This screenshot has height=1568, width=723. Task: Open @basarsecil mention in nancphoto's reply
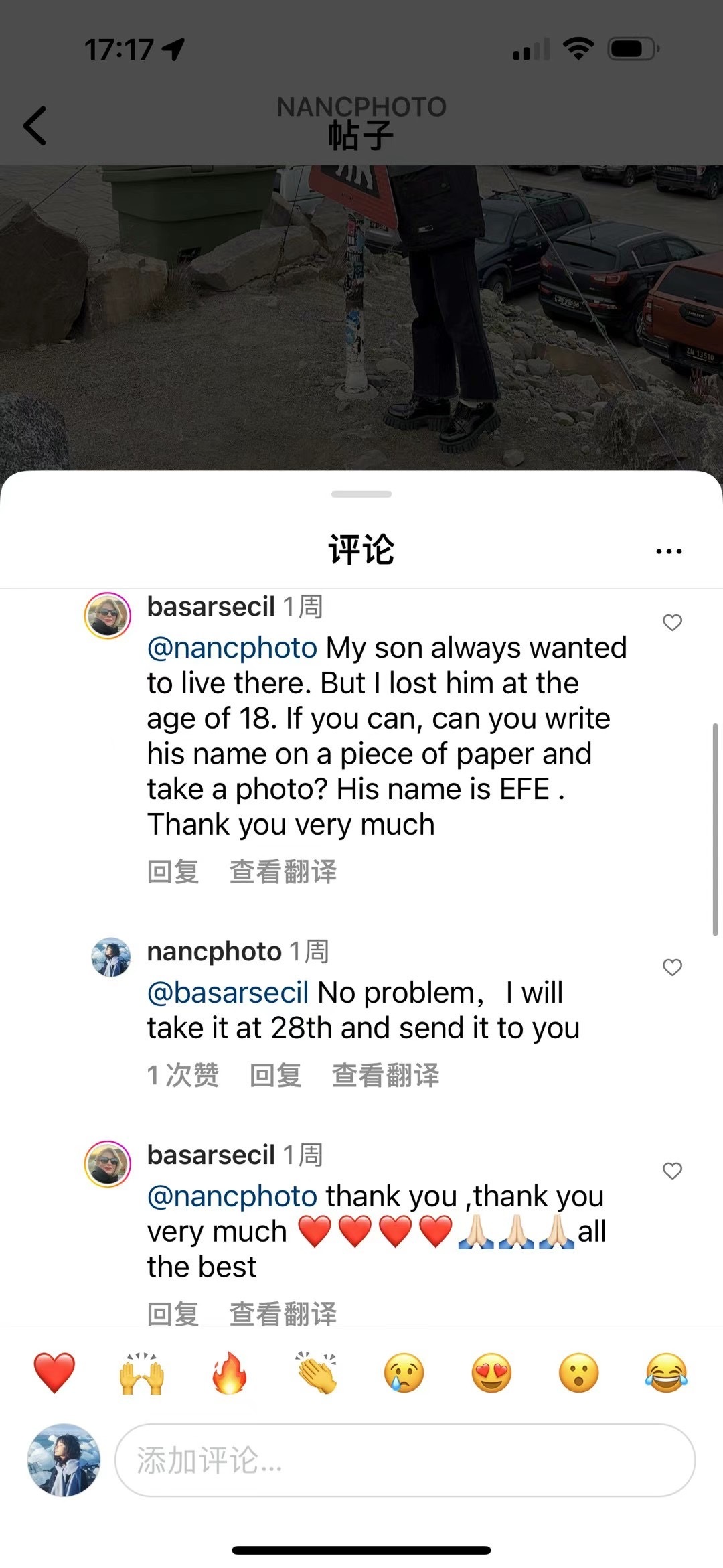tap(228, 993)
